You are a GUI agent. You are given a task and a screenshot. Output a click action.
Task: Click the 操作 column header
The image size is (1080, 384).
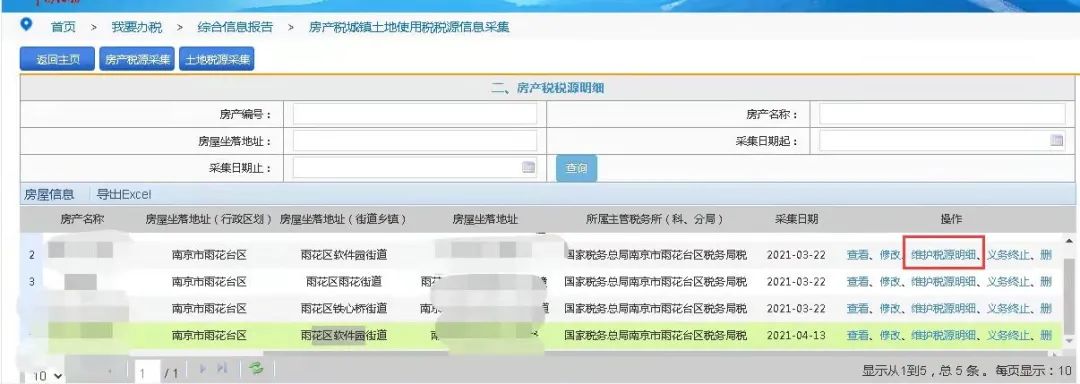click(x=951, y=220)
